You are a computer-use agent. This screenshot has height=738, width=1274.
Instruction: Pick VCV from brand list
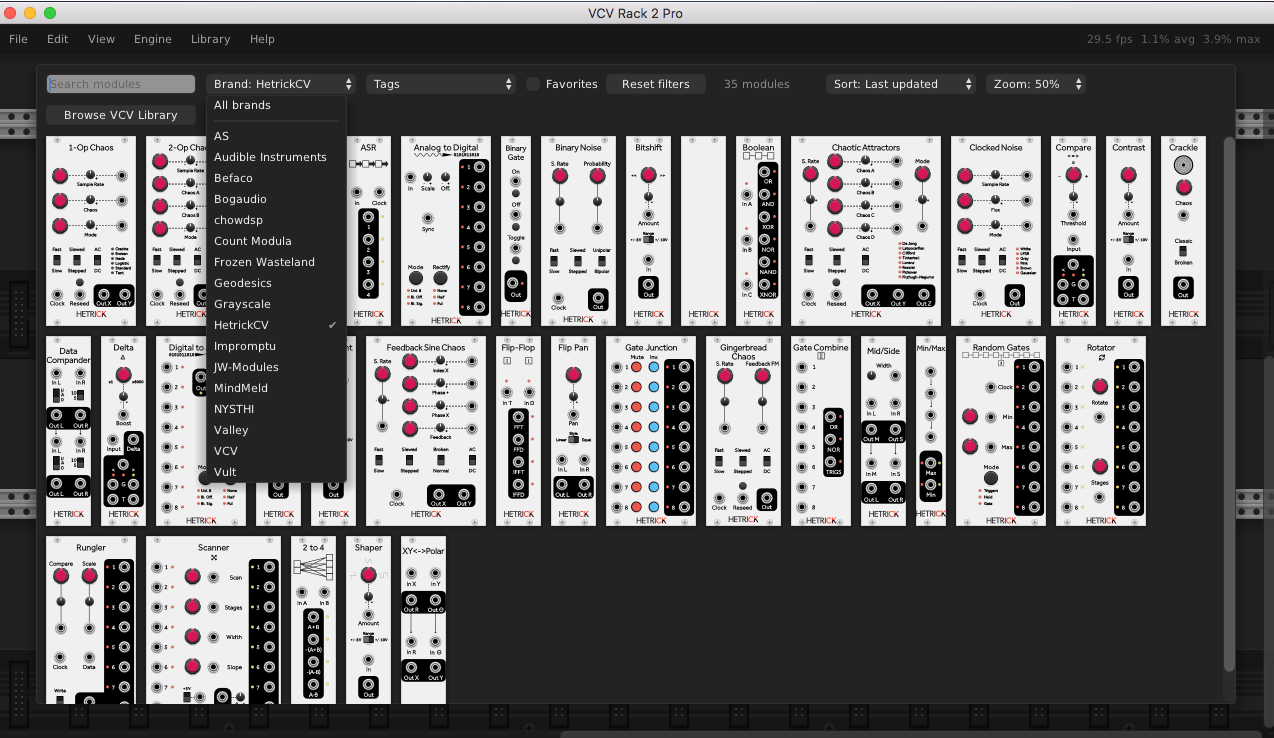click(x=276, y=451)
